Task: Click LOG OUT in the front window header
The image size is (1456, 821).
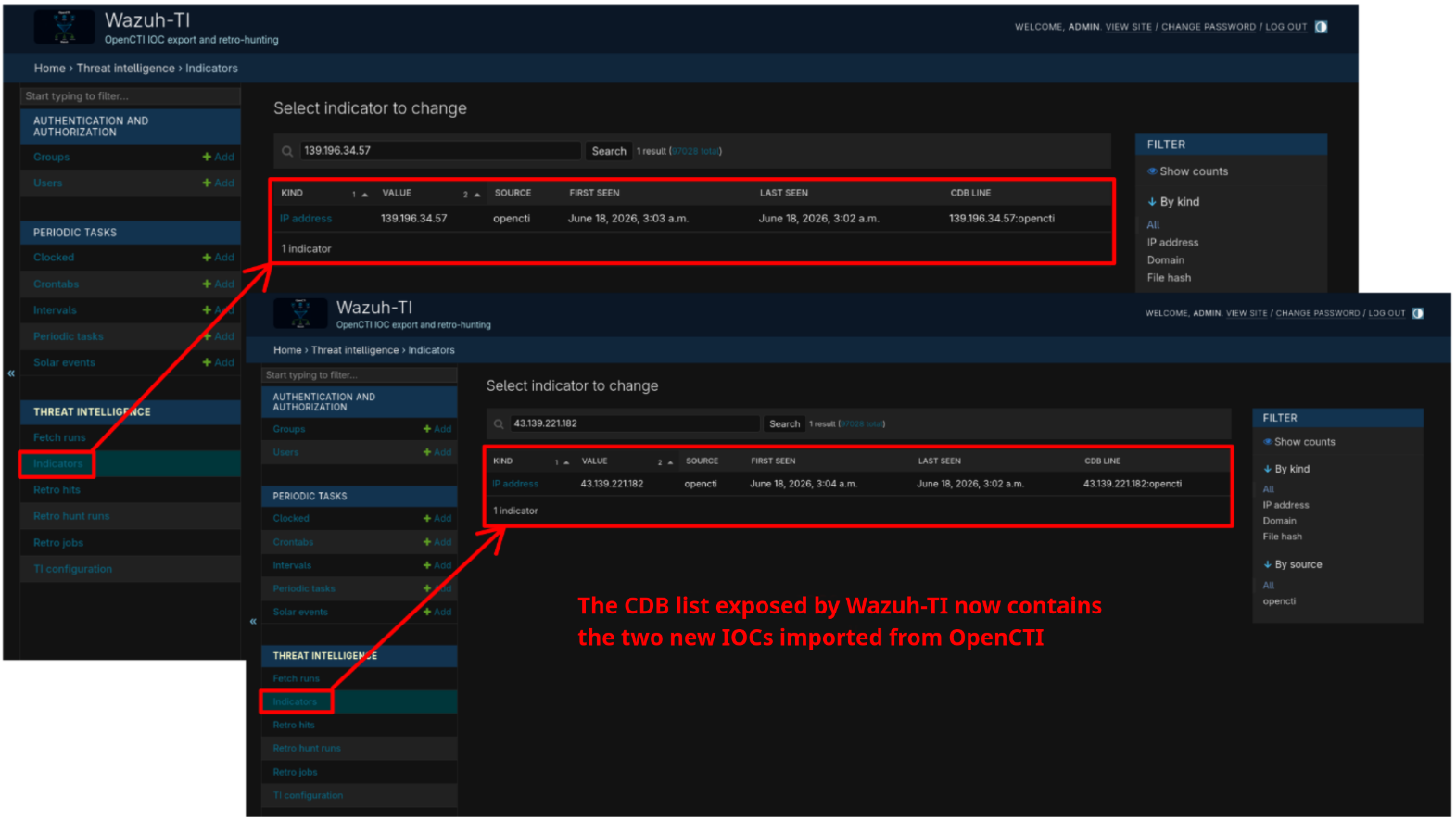Action: [1386, 313]
